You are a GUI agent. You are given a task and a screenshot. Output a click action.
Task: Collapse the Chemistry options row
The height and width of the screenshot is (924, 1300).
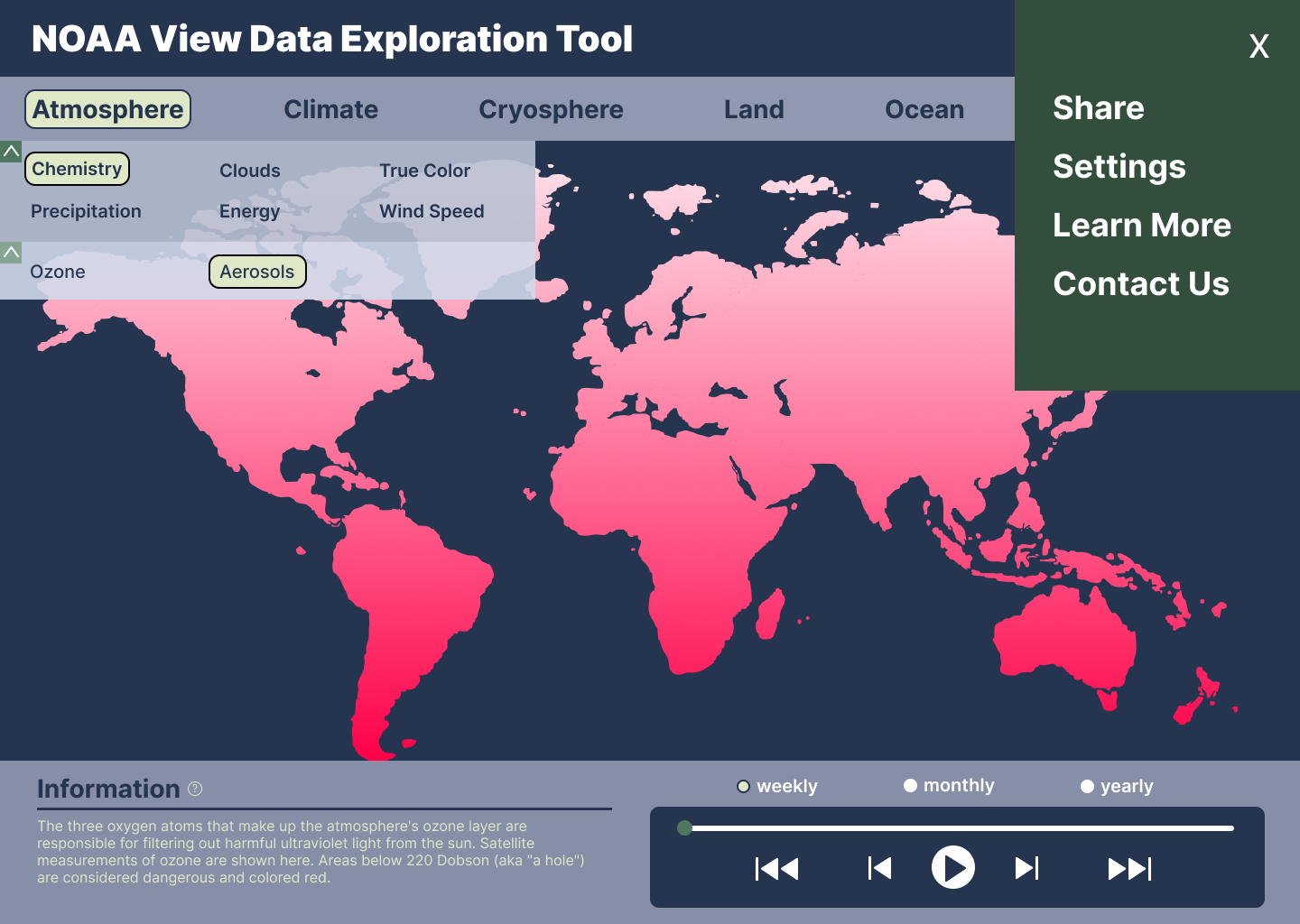coord(11,253)
